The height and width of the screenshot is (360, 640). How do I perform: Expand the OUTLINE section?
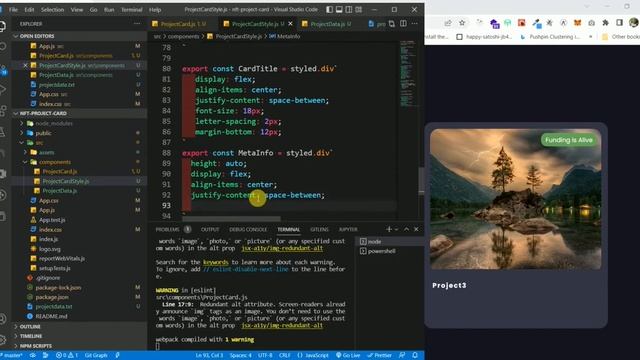(x=30, y=327)
